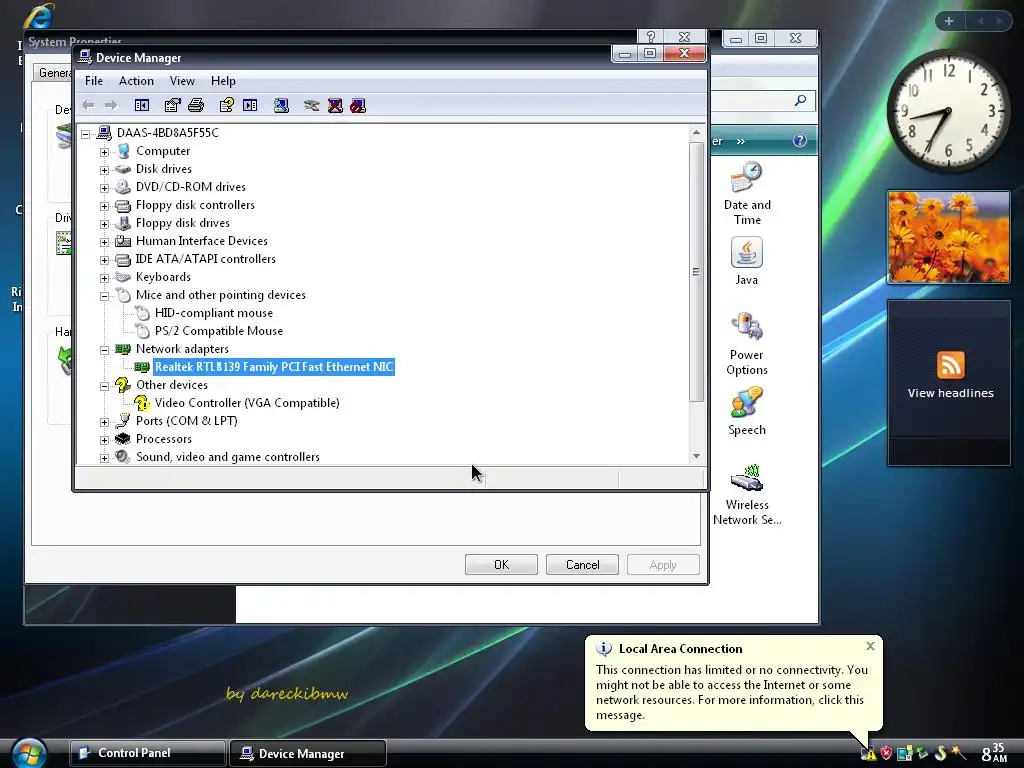The image size is (1024, 768).
Task: Click the Back arrow in Device Manager toolbar
Action: (x=88, y=105)
